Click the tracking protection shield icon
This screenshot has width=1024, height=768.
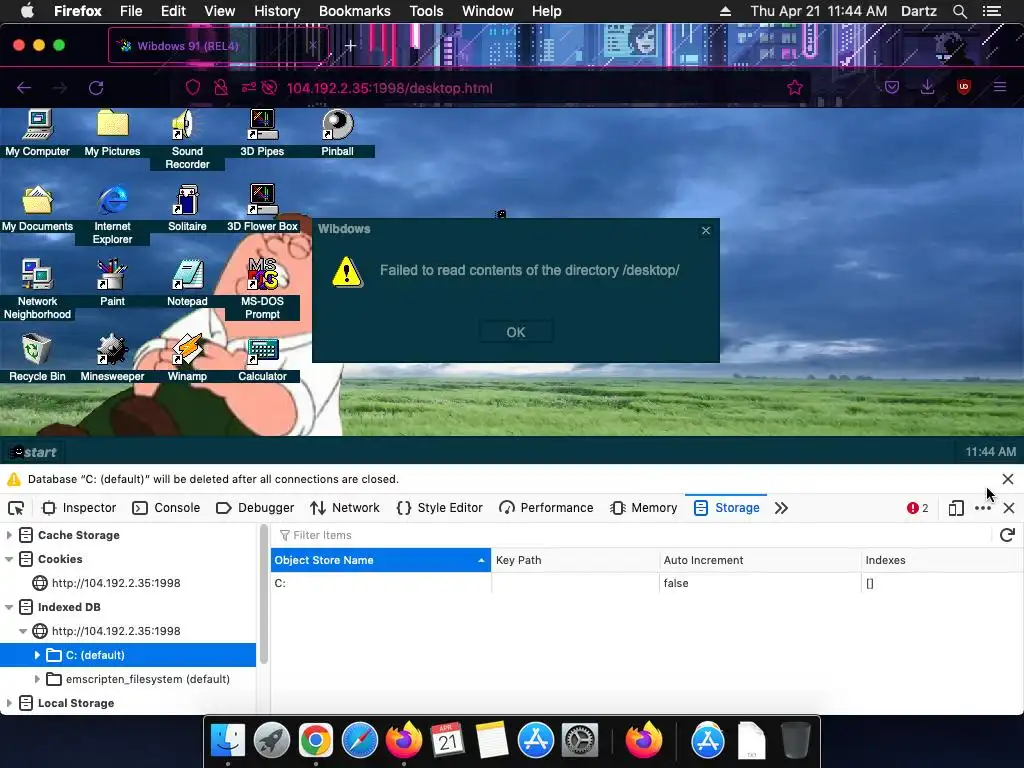click(x=193, y=88)
